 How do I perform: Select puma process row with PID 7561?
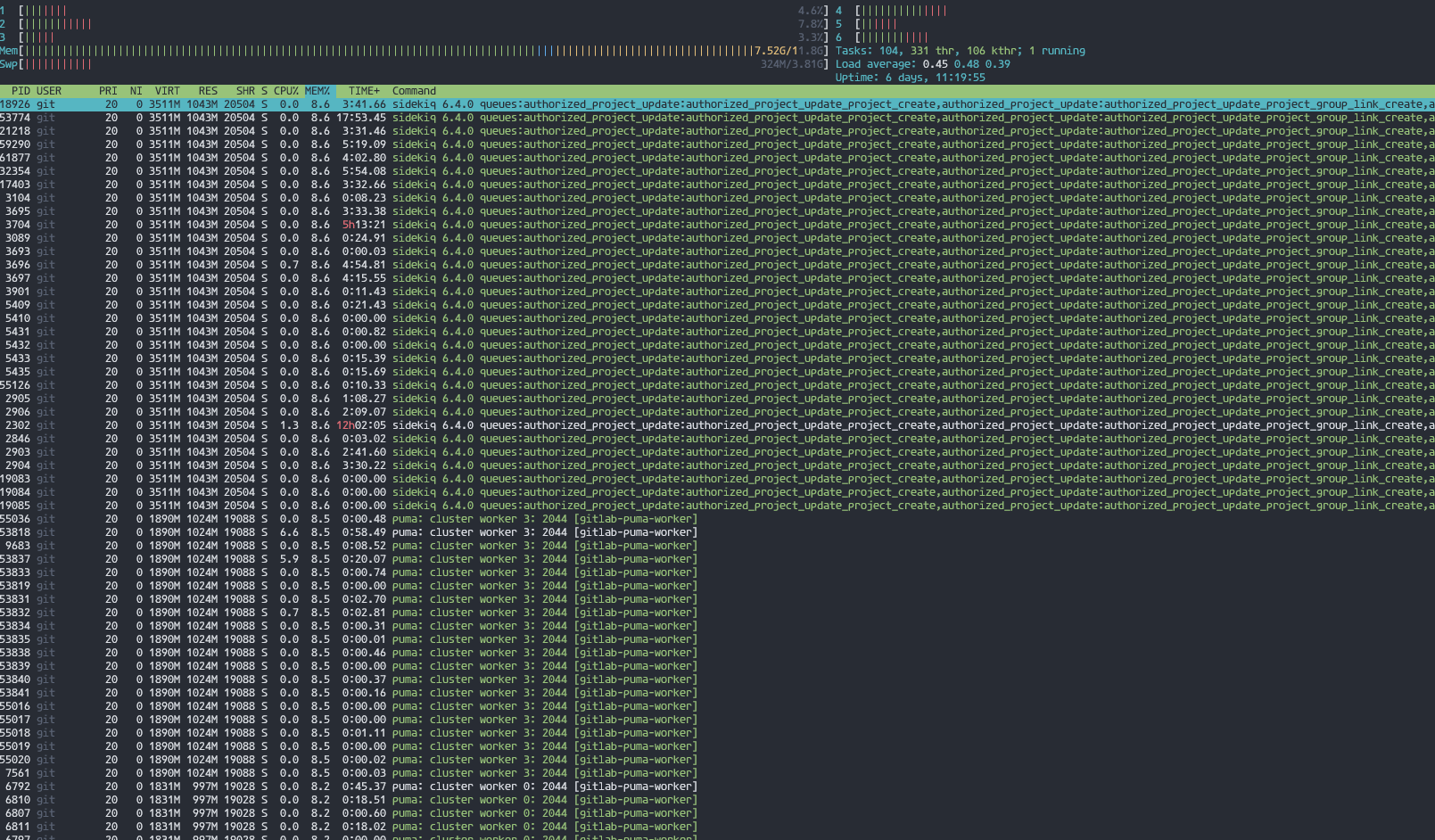[717, 773]
